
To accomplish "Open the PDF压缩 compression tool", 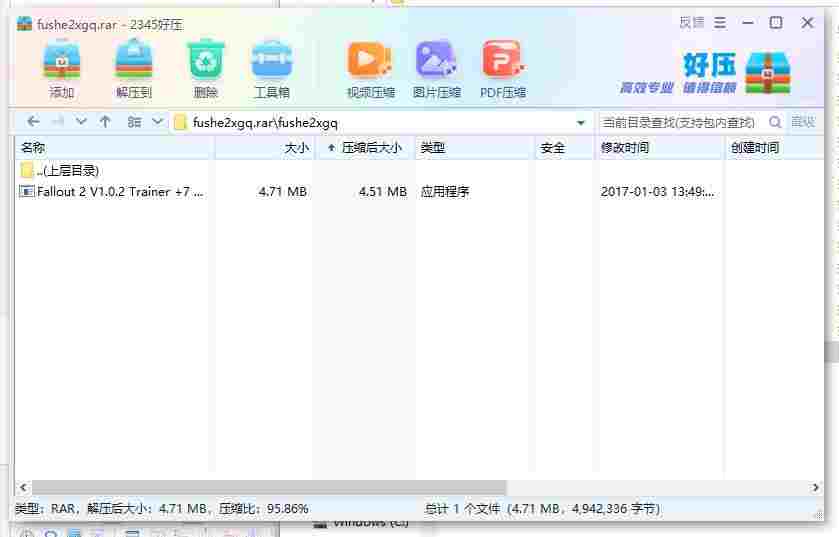I will click(502, 70).
